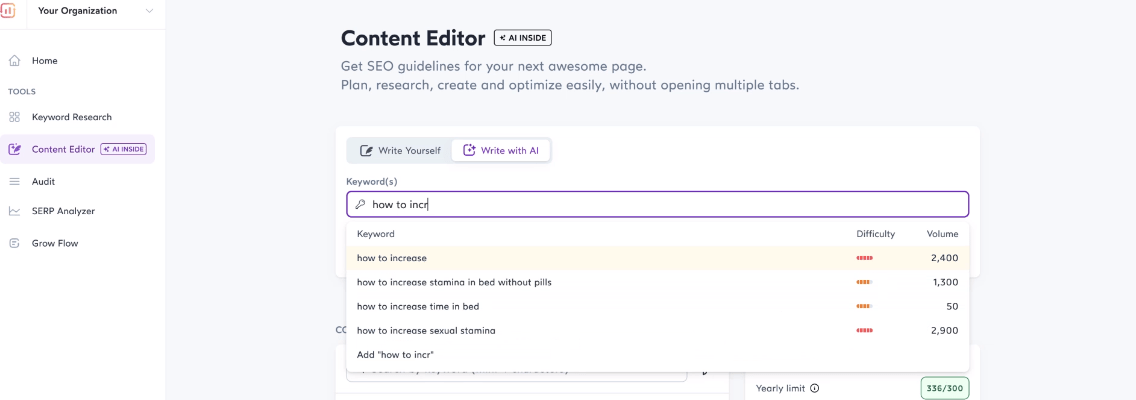This screenshot has width=1136, height=400.
Task: Choose "how to increase time in bed" suggestion
Action: pyautogui.click(x=418, y=306)
